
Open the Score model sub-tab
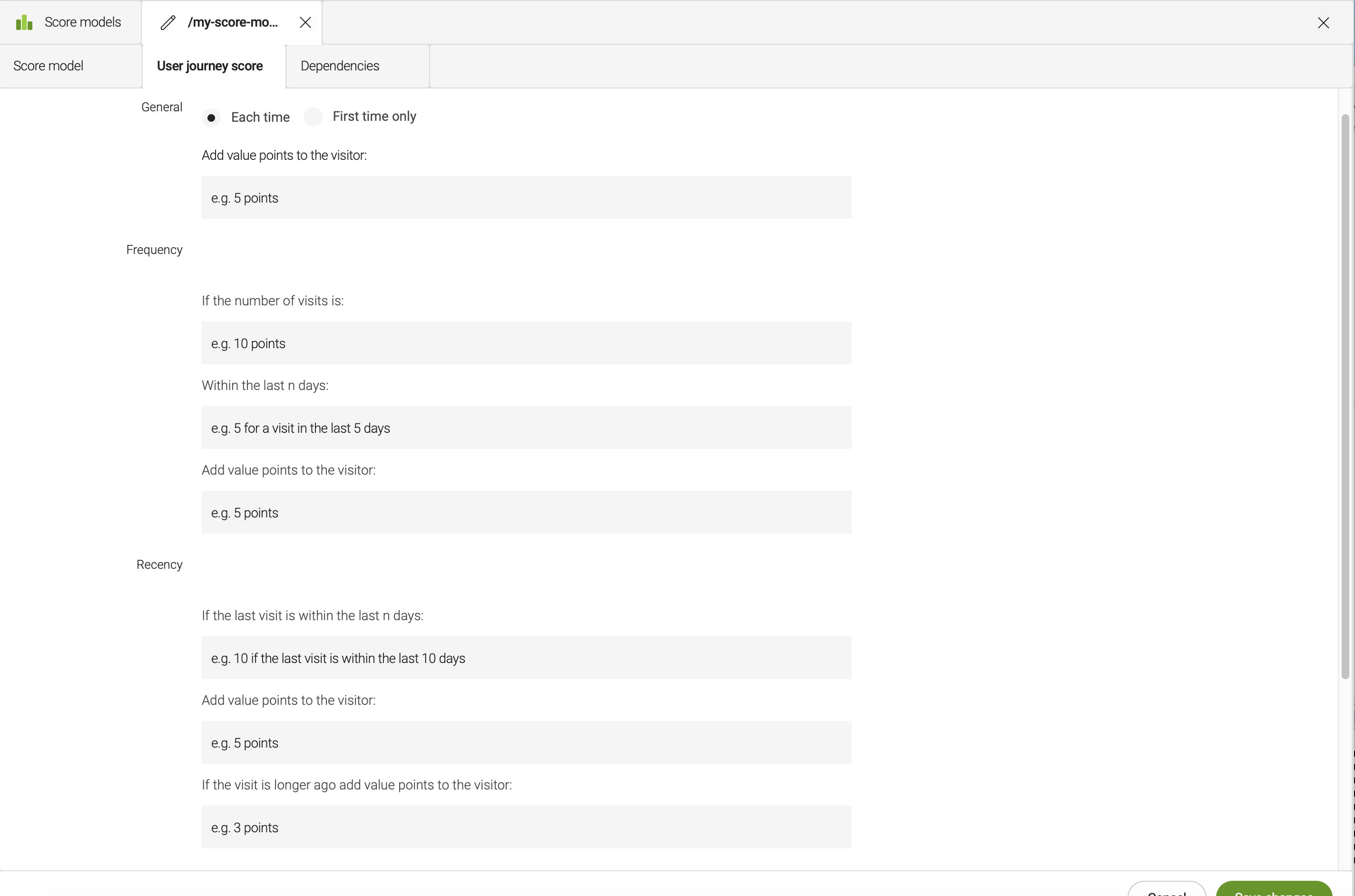(49, 66)
